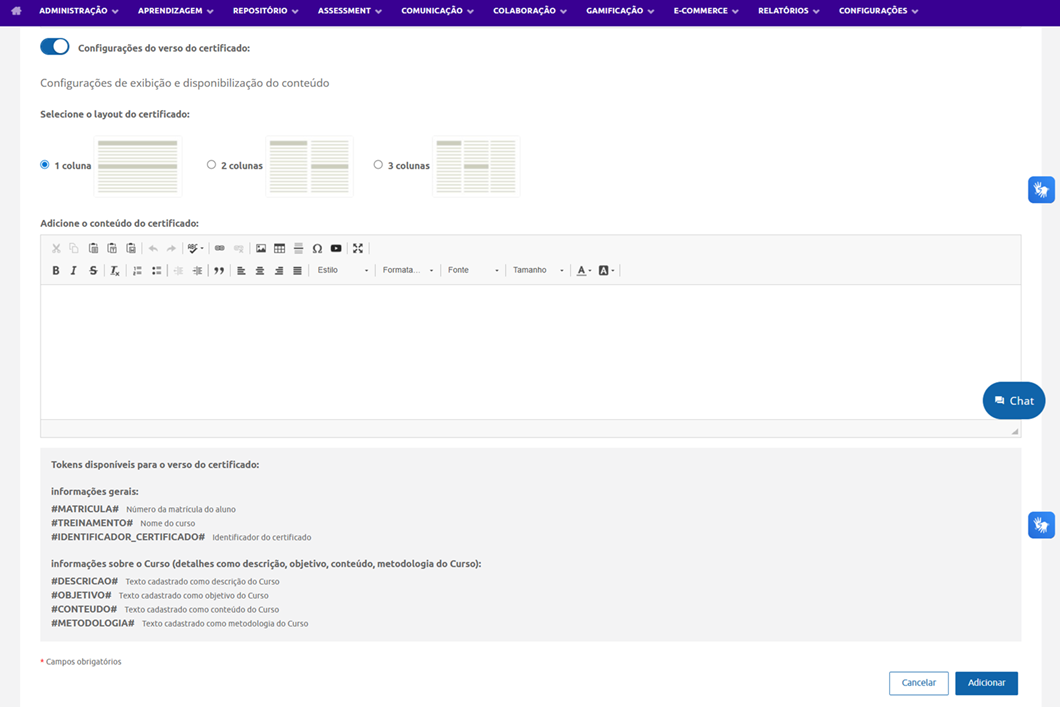Cut selection with the scissors icon
The image size is (1060, 707).
(56, 249)
